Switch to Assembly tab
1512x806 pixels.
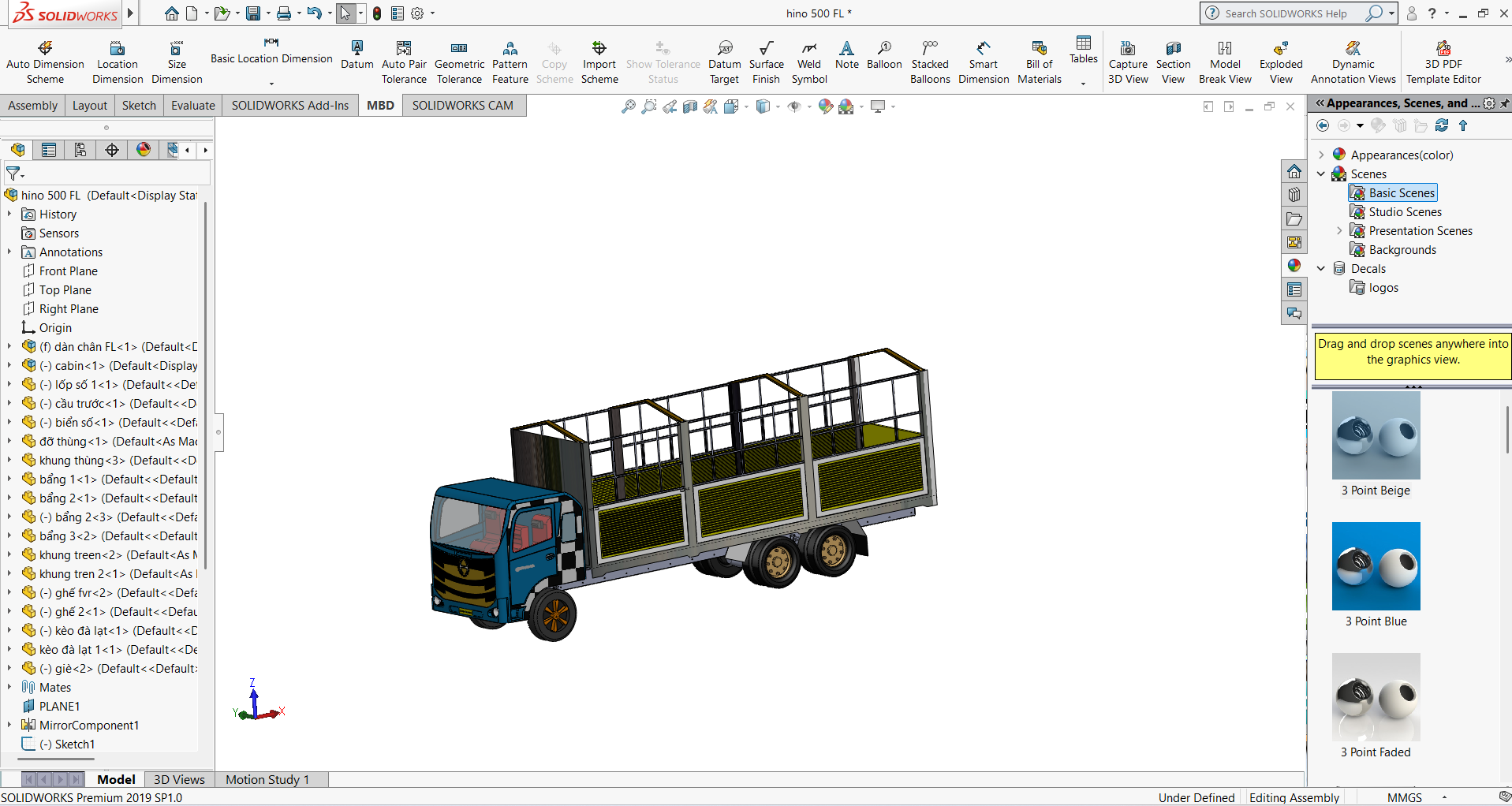tap(32, 106)
